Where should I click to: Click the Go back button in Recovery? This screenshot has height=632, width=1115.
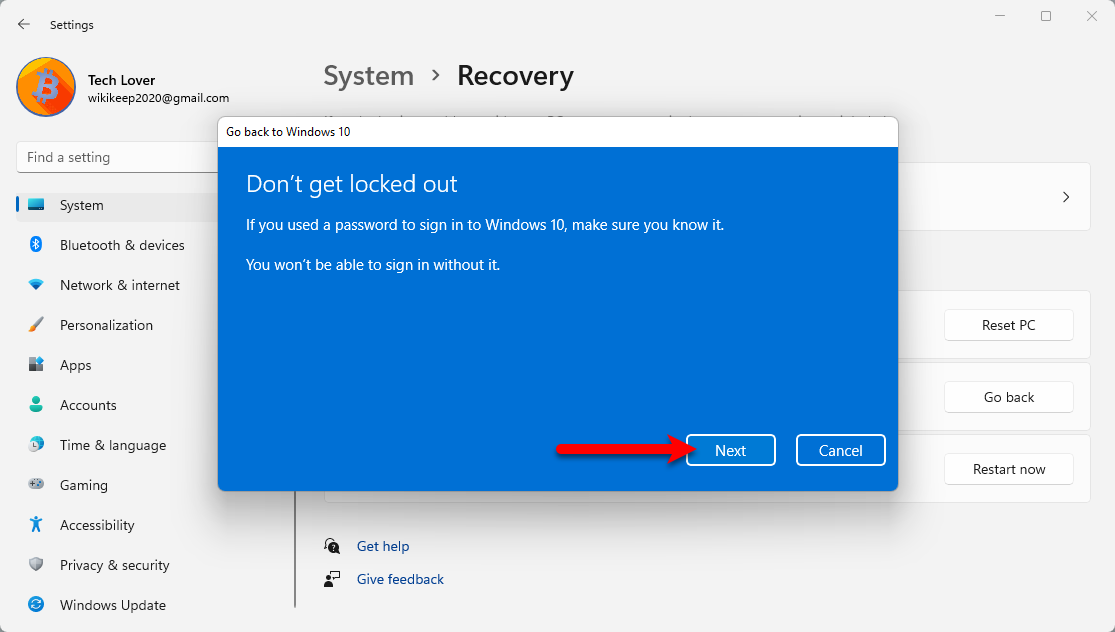pos(1008,397)
